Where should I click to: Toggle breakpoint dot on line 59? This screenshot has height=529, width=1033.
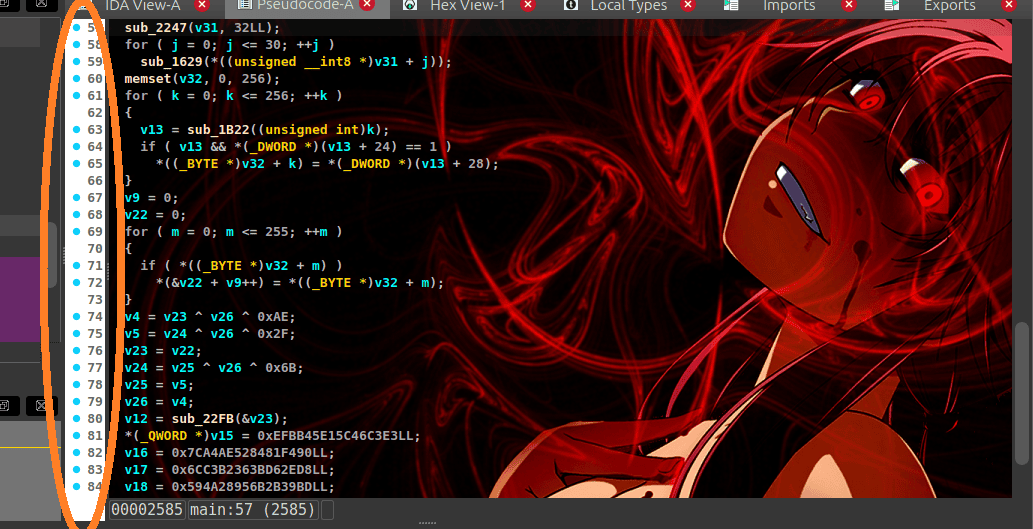tap(76, 61)
